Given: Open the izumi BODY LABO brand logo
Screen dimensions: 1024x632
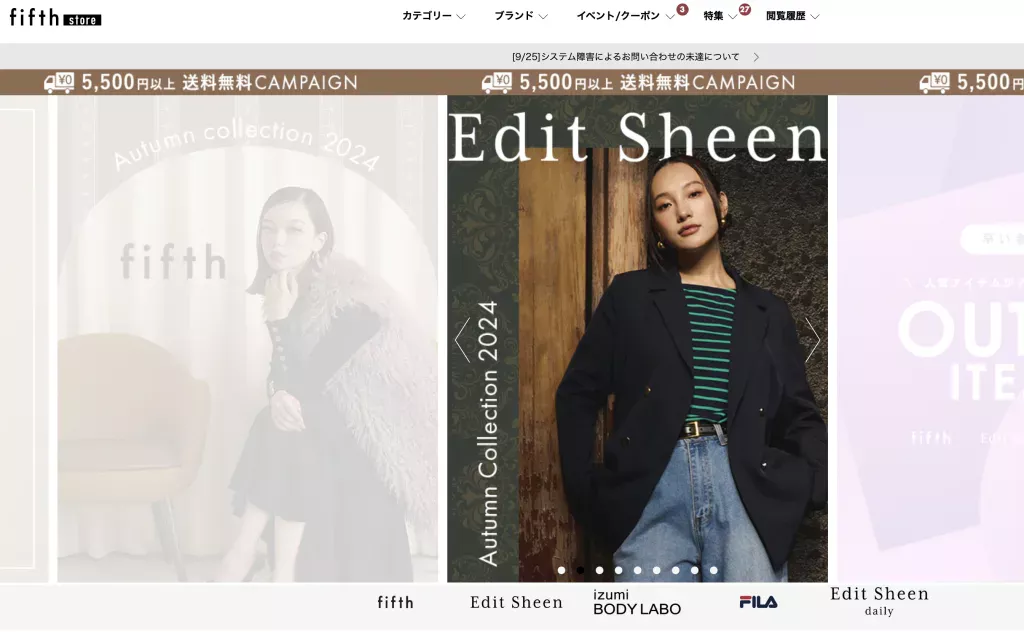Looking at the screenshot, I should 637,602.
